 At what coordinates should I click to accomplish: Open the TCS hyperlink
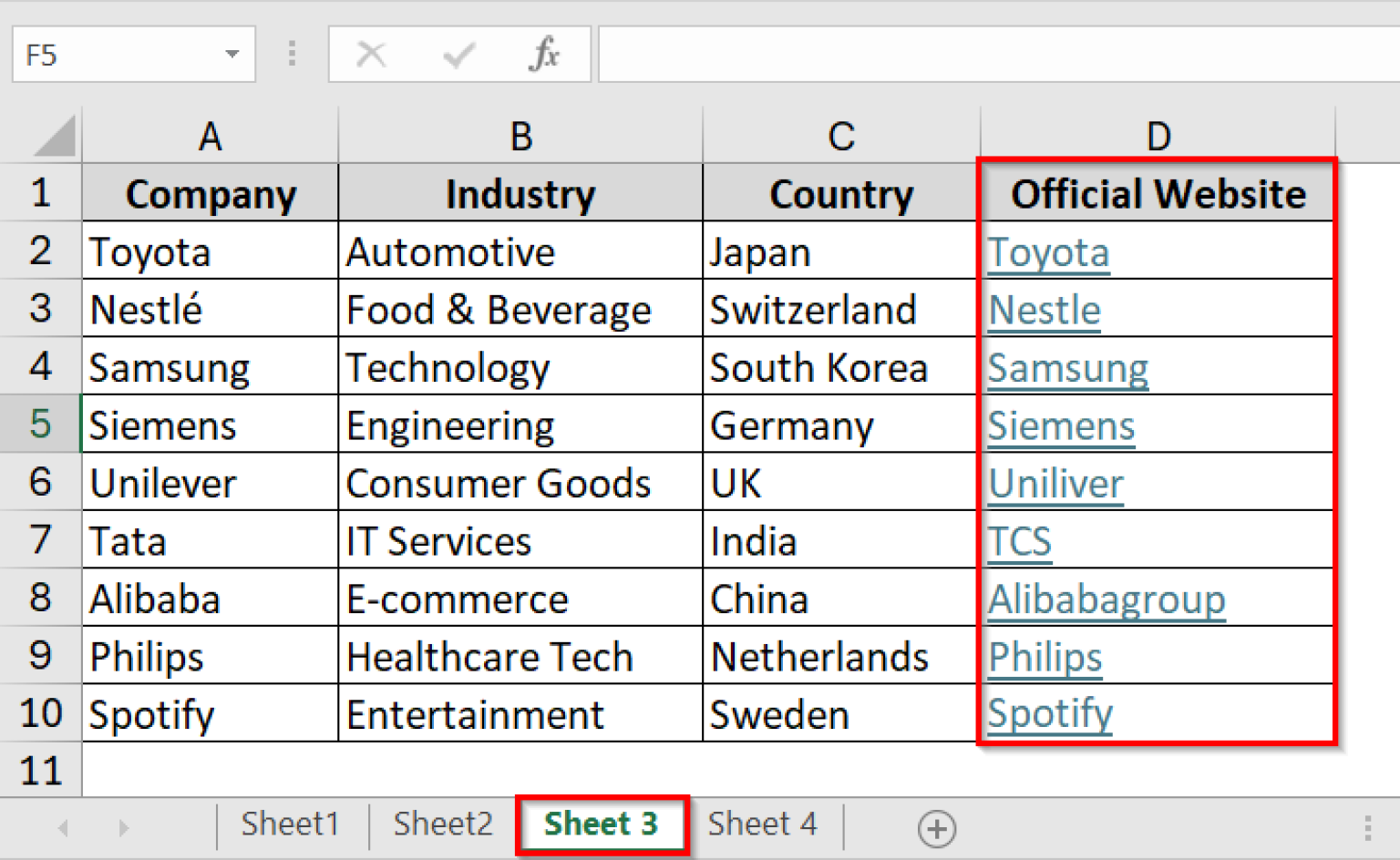1020,540
